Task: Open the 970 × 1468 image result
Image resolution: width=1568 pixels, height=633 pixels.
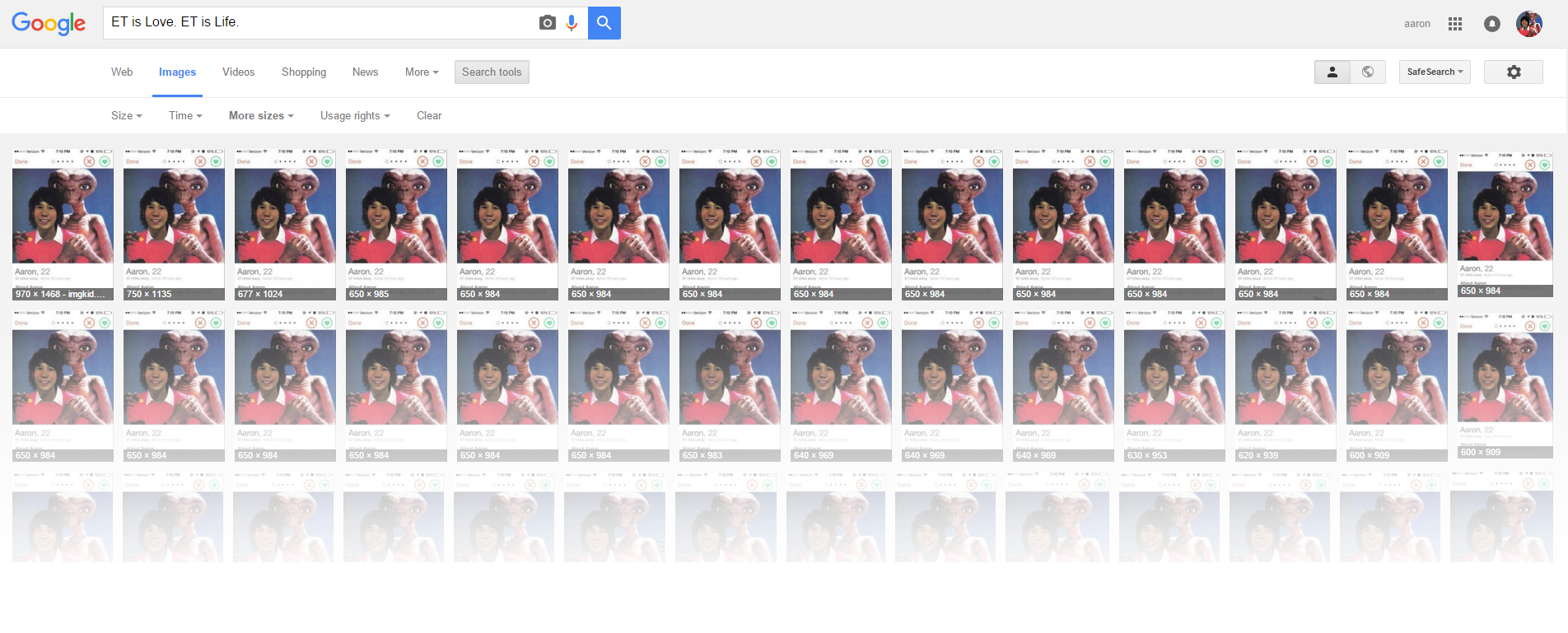Action: pos(63,224)
